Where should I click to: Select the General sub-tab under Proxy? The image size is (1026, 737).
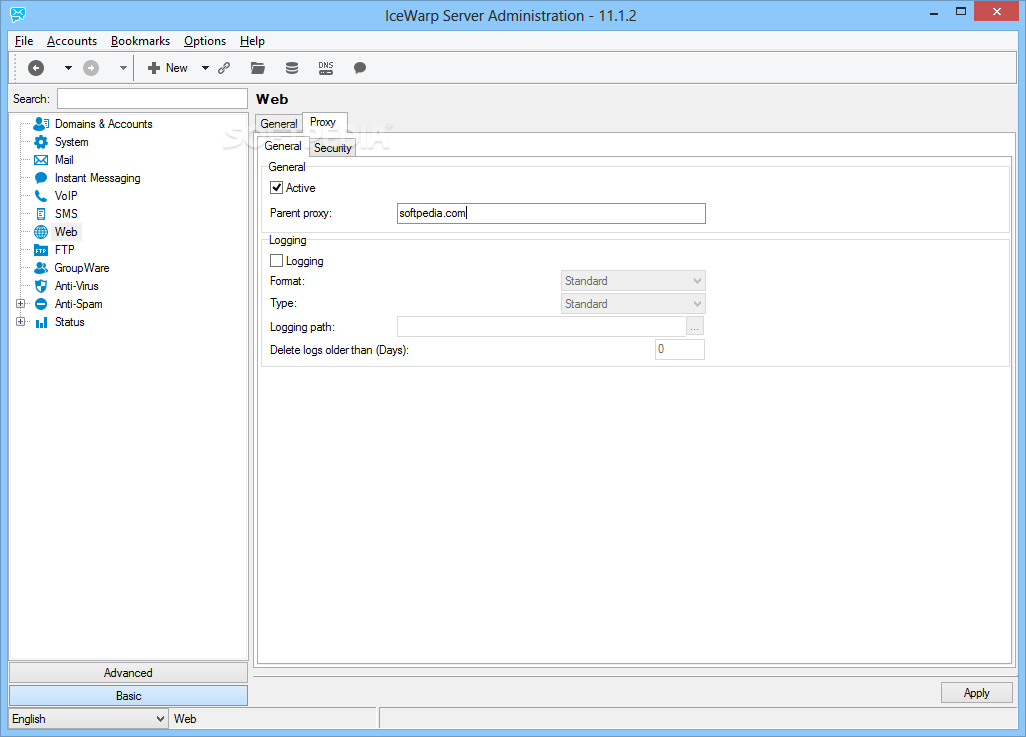(x=283, y=146)
